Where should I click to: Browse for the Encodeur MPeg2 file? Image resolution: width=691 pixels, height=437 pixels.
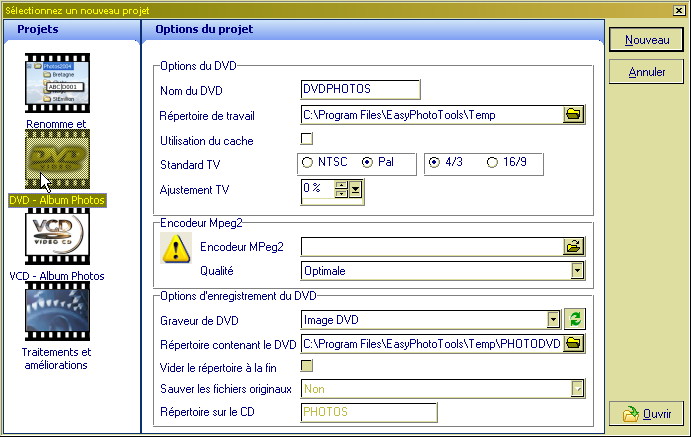tap(573, 246)
